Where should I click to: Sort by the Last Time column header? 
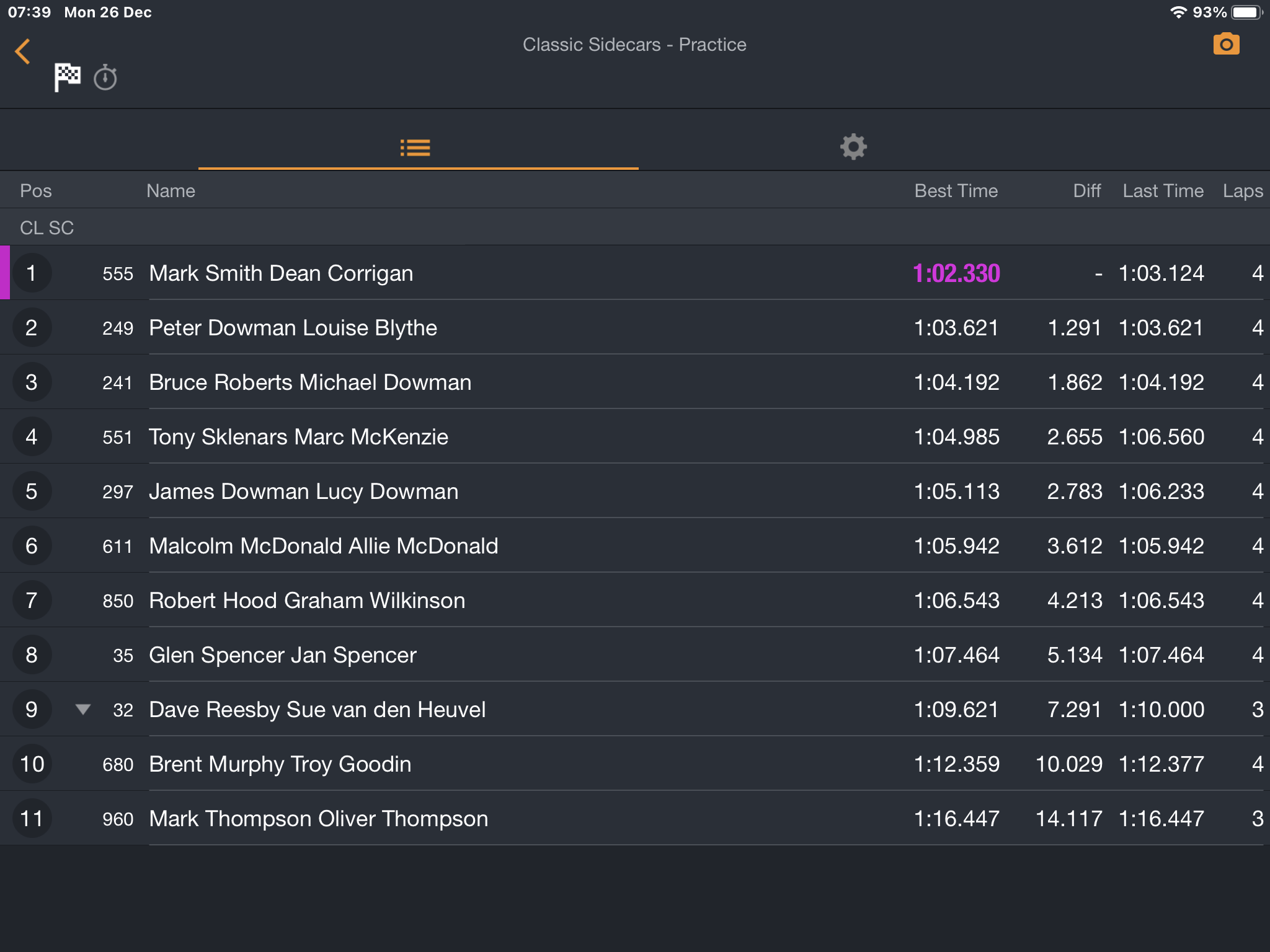1163,191
